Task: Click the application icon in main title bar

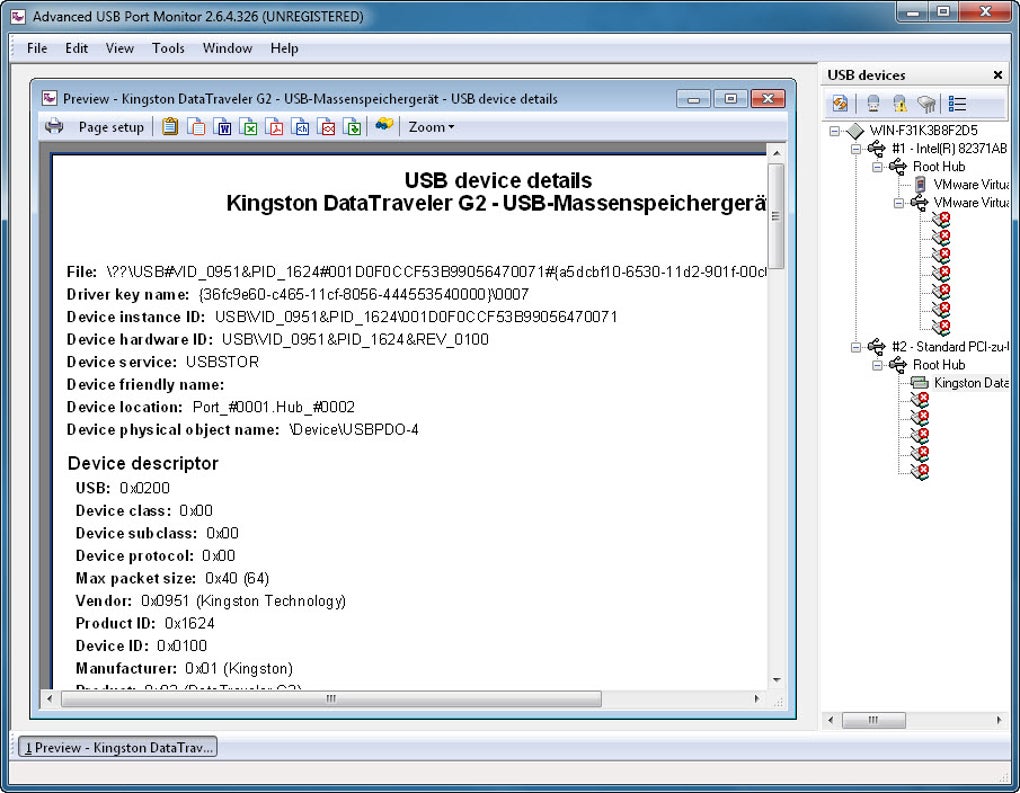Action: (18, 16)
